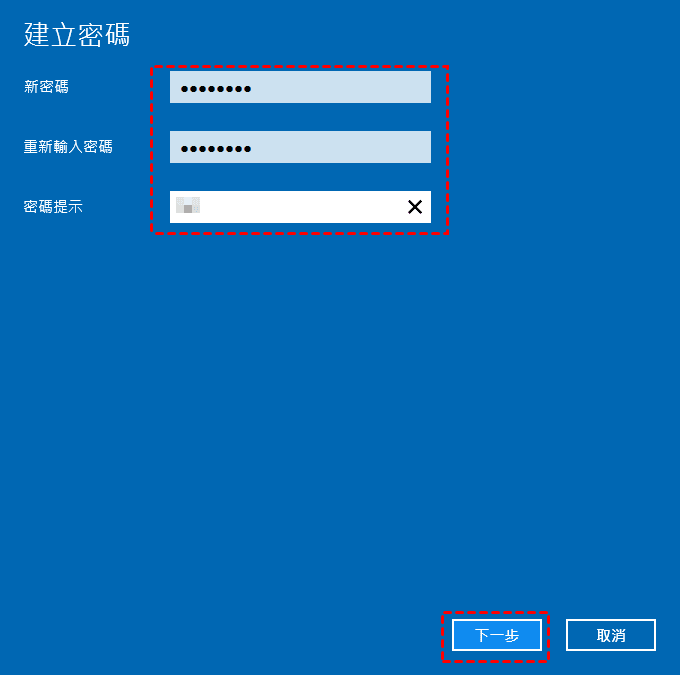Cancel password creation with 取消
This screenshot has width=680, height=675.
(x=611, y=635)
